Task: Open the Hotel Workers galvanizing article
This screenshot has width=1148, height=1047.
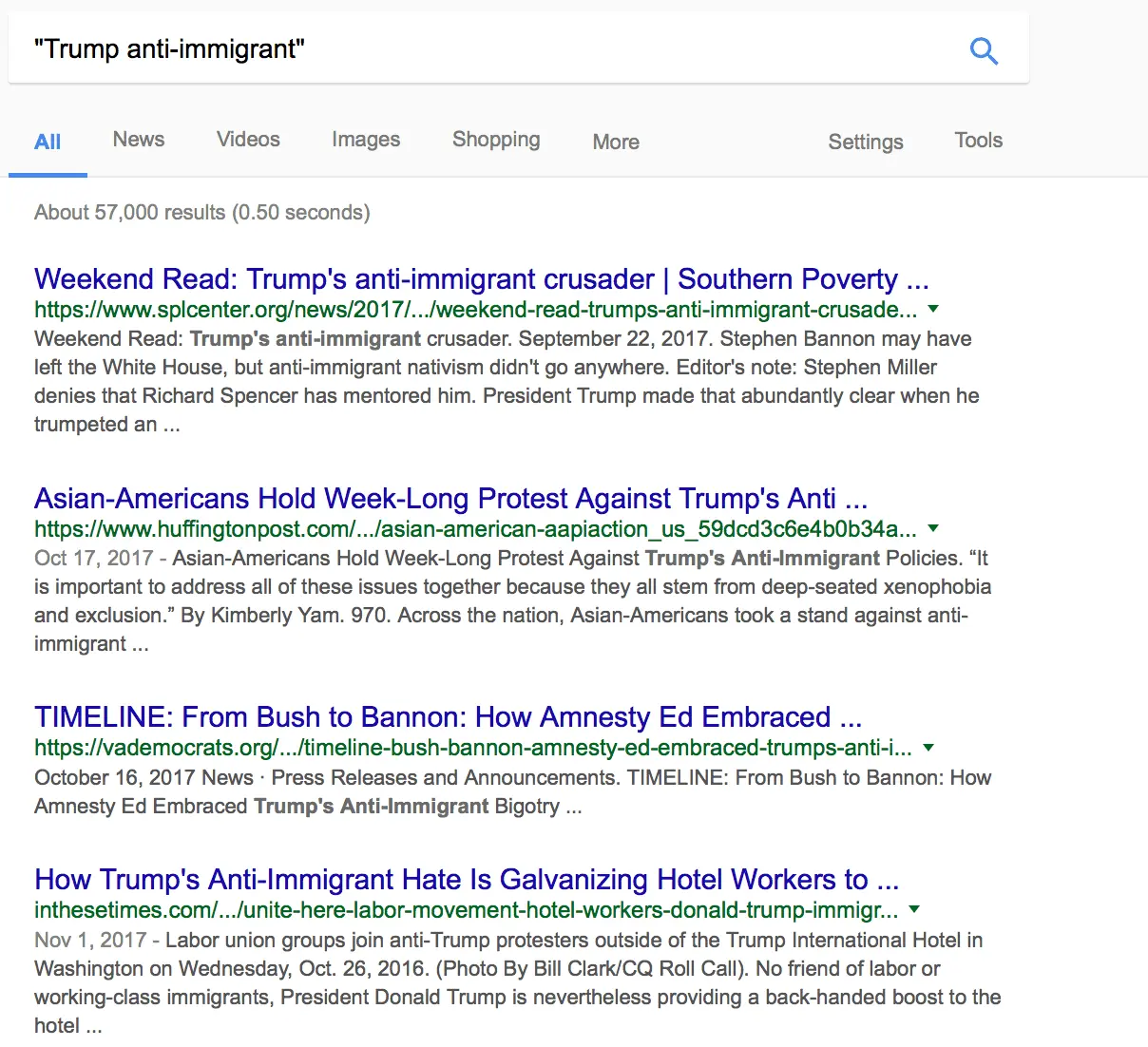Action: click(466, 879)
